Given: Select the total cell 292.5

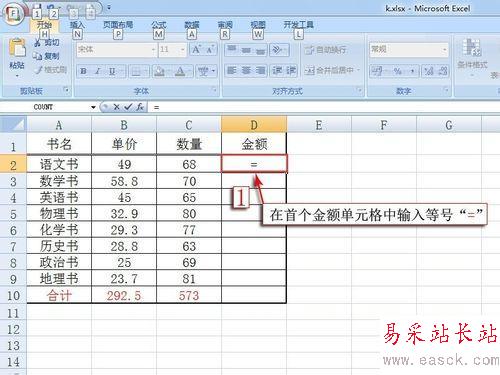Looking at the screenshot, I should pyautogui.click(x=124, y=295).
